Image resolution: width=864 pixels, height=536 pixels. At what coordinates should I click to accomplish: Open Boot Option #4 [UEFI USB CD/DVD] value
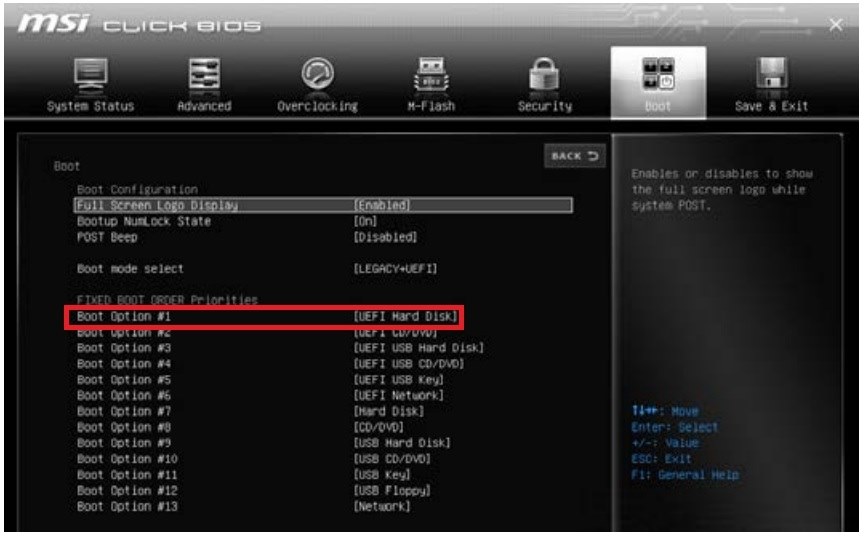pyautogui.click(x=409, y=364)
